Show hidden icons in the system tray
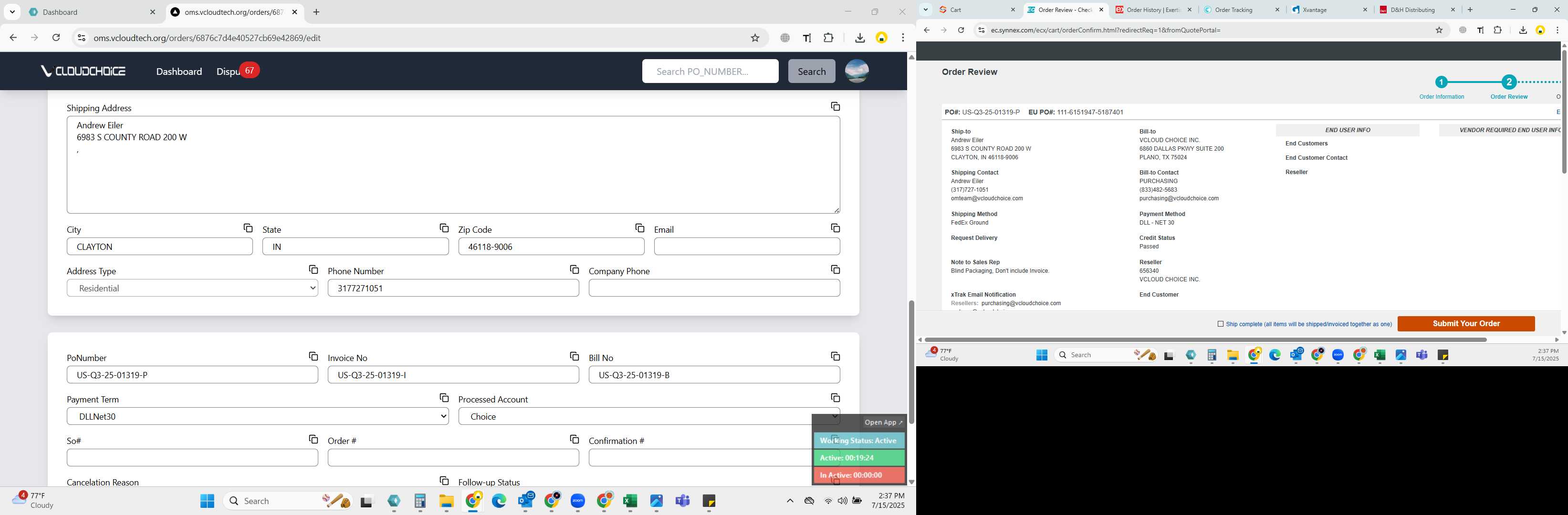 click(x=790, y=501)
